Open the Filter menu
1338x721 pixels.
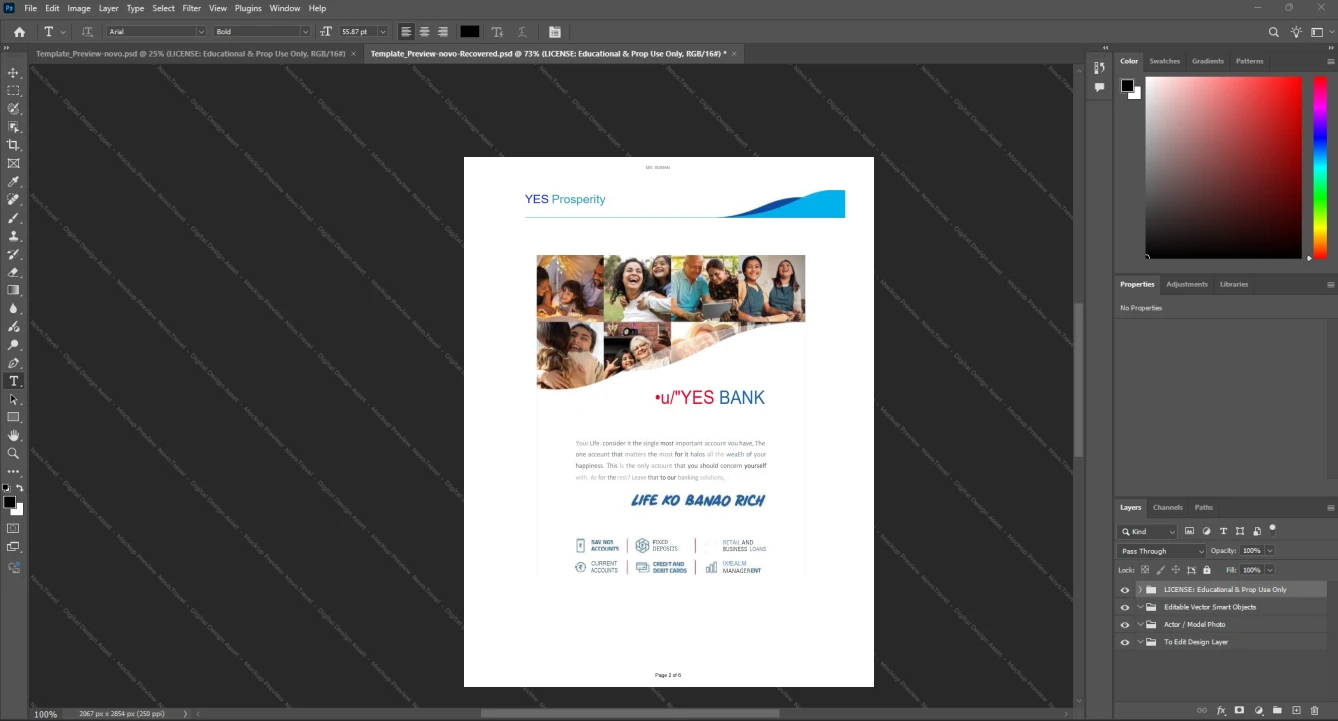(191, 8)
